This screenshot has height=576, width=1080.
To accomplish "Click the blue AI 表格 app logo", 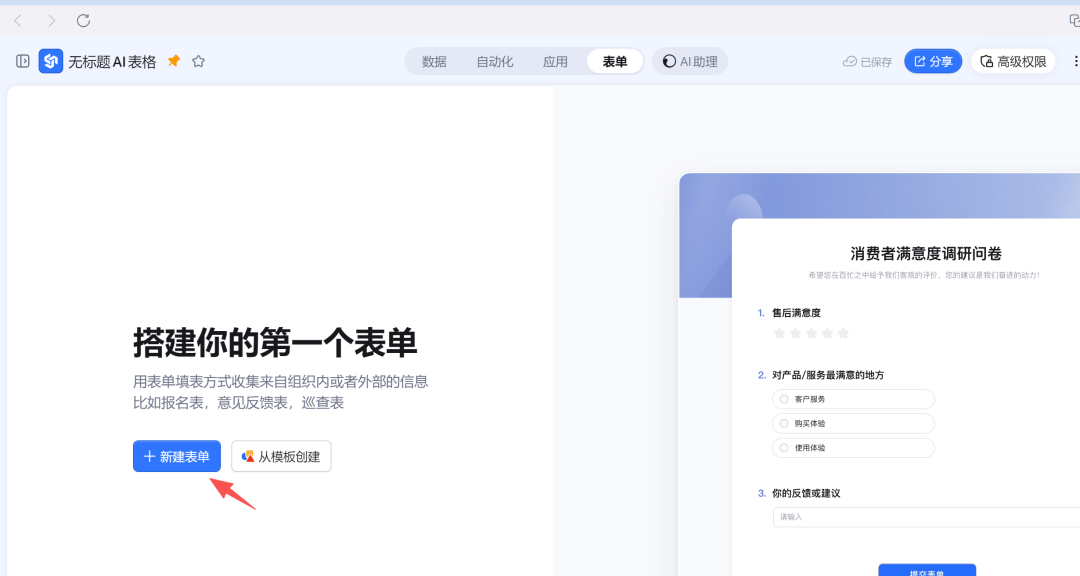I will tap(51, 60).
